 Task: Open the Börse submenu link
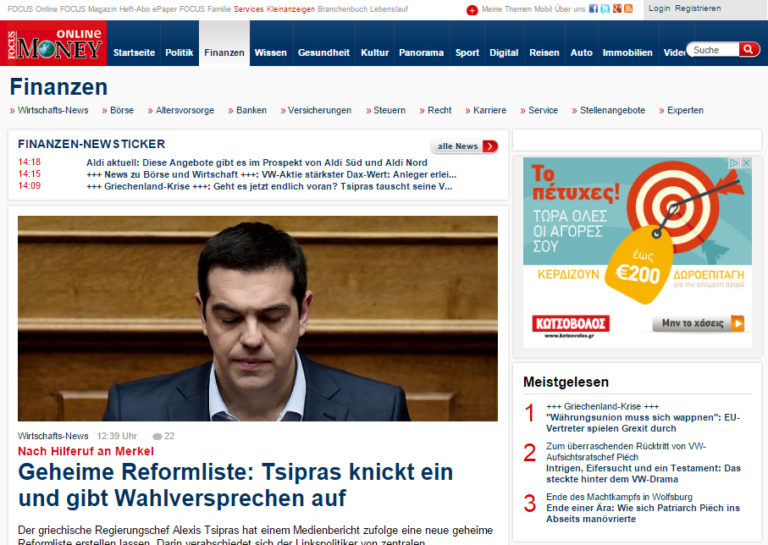pyautogui.click(x=121, y=110)
